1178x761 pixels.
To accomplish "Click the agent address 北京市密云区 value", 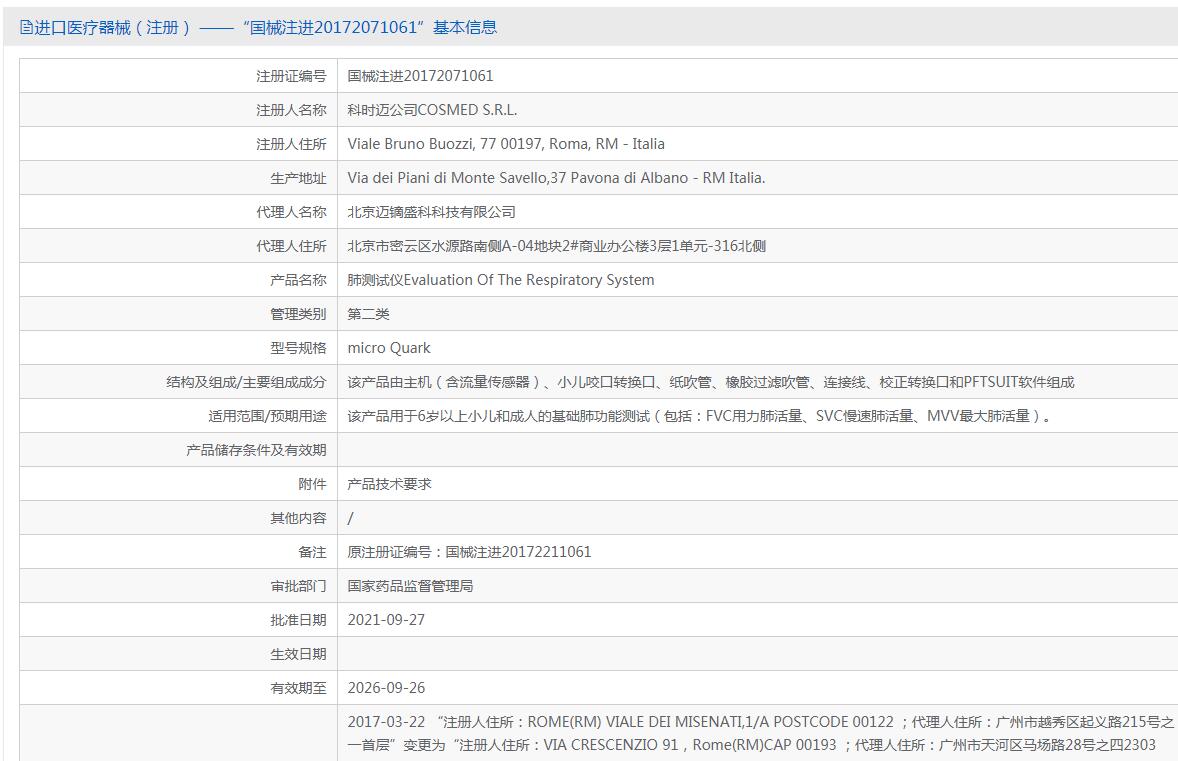I will (x=556, y=246).
